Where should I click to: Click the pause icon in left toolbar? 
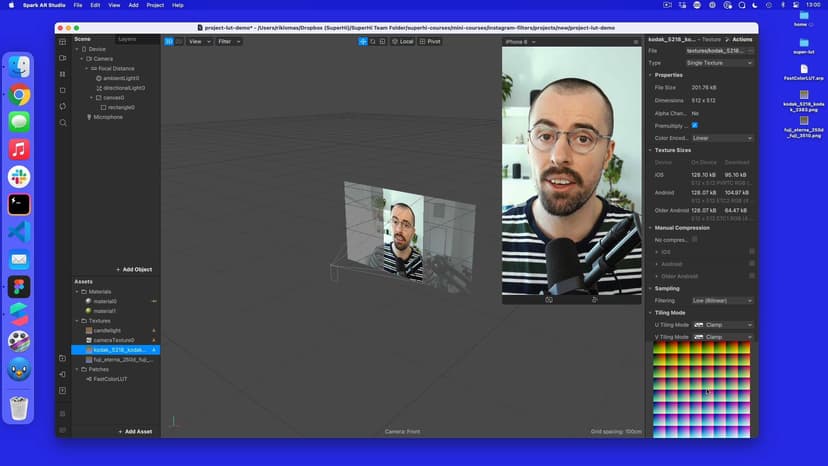(62, 74)
